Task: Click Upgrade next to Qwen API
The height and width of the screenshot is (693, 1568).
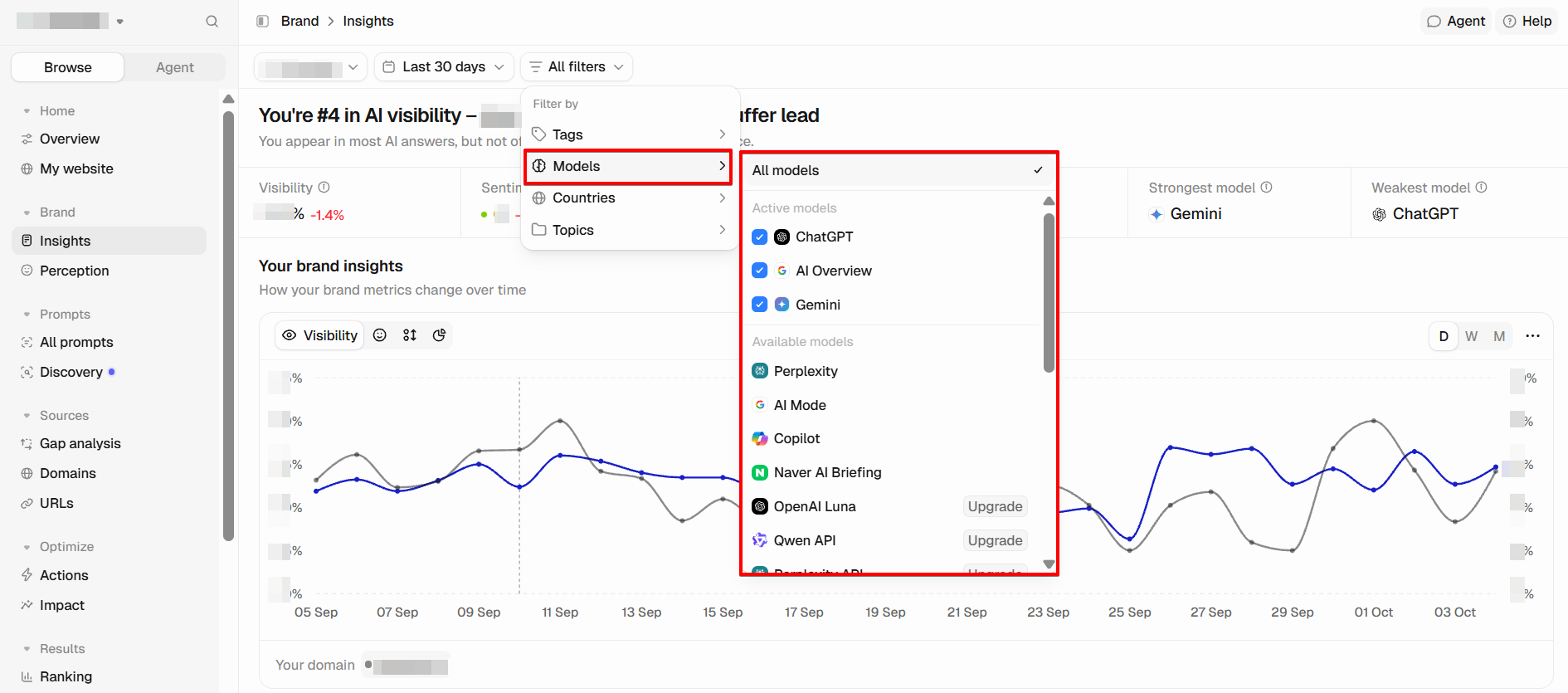Action: point(995,540)
